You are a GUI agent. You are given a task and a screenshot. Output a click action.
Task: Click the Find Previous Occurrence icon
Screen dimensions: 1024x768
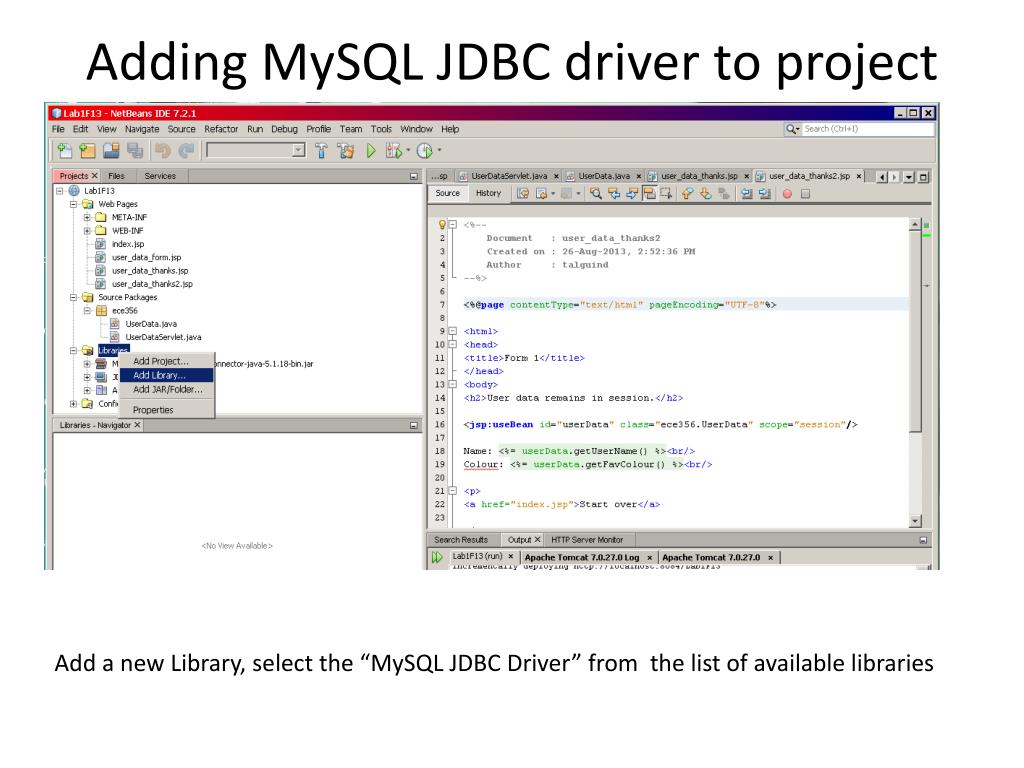point(614,193)
